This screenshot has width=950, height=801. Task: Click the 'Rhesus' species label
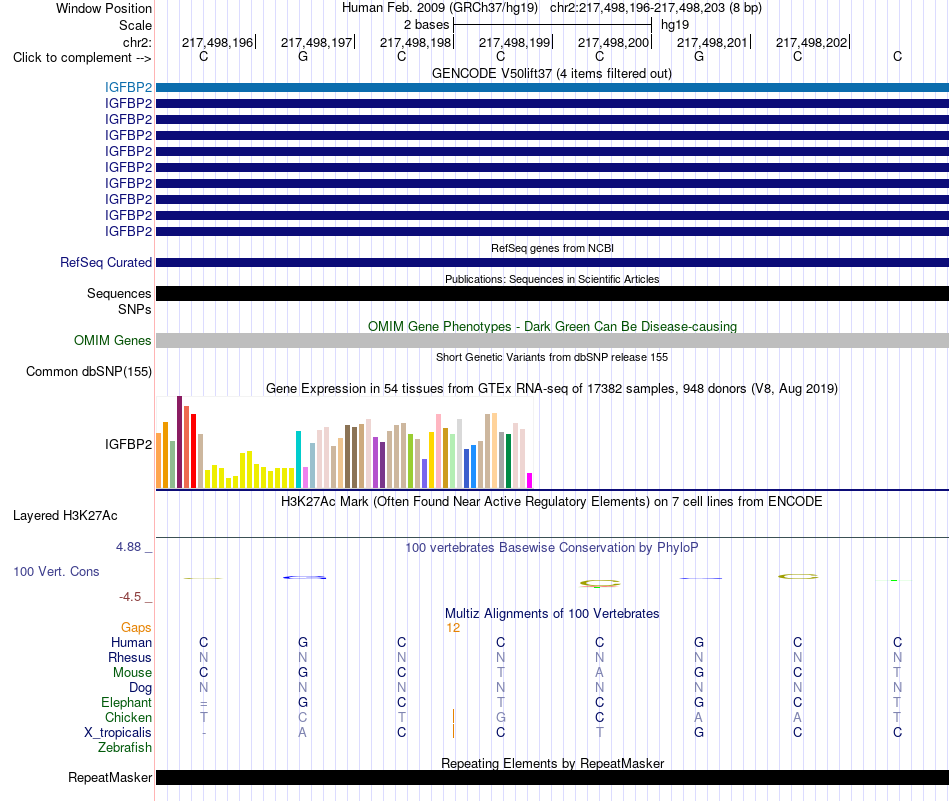130,657
